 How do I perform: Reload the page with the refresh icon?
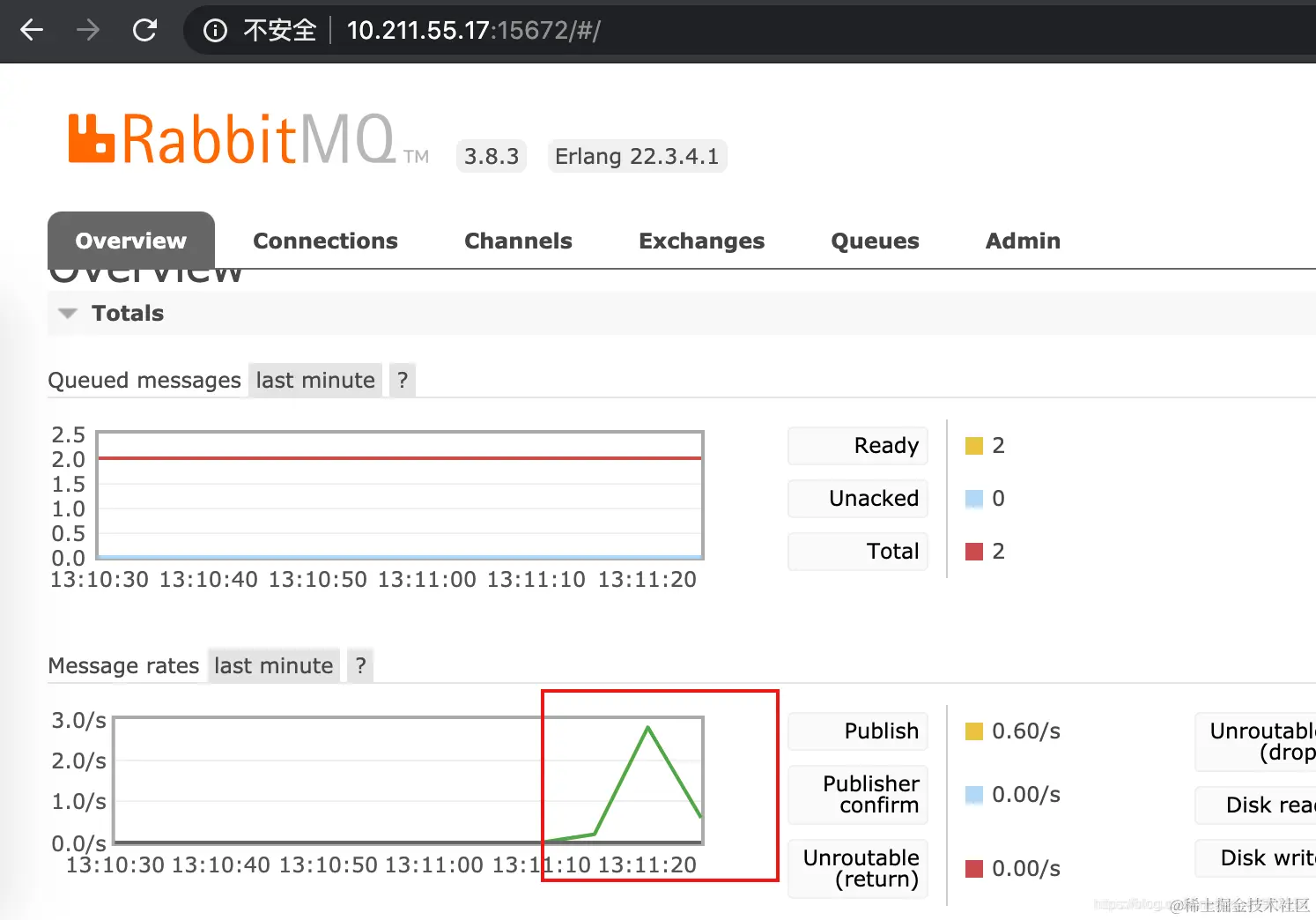144,30
